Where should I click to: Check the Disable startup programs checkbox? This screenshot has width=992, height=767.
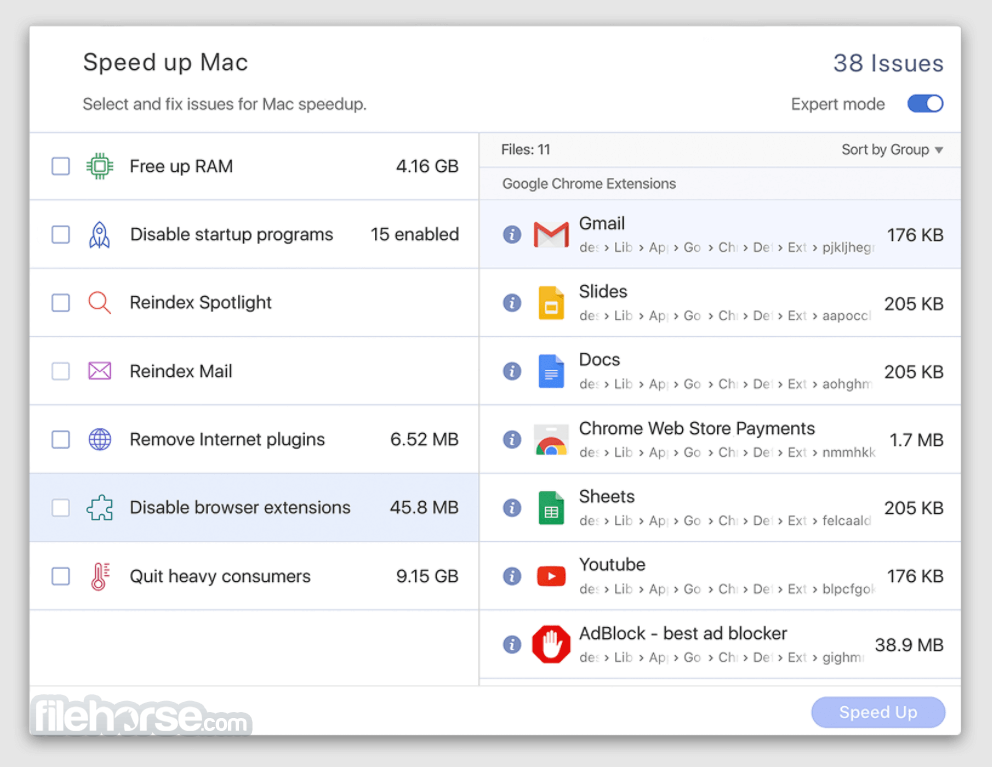pos(61,235)
